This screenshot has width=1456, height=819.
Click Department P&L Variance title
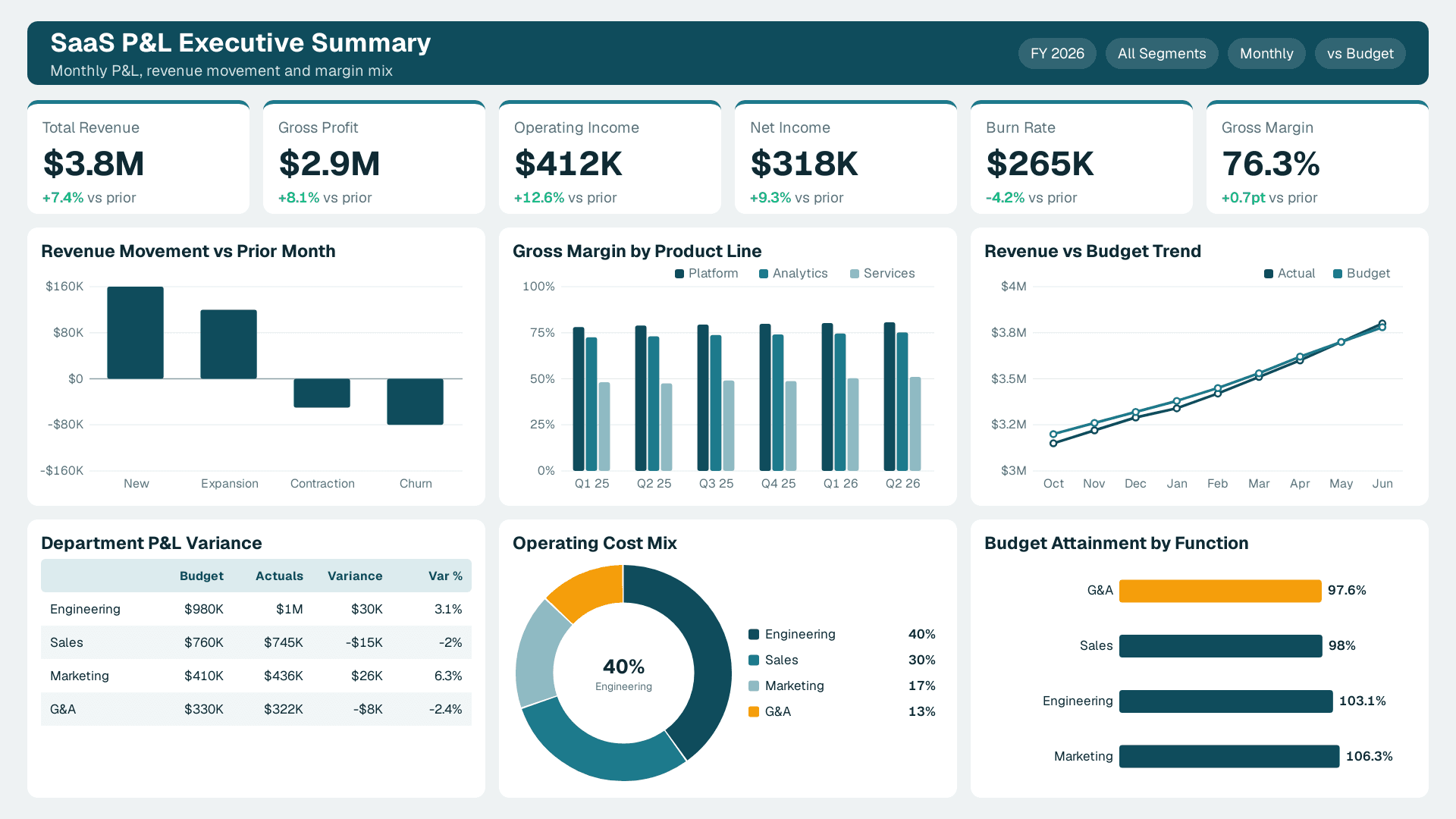[x=152, y=544]
